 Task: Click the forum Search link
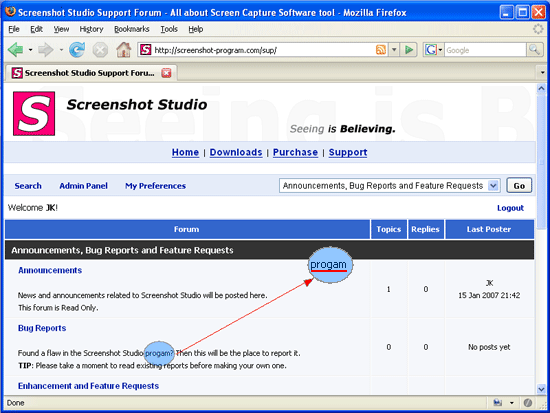(x=28, y=186)
